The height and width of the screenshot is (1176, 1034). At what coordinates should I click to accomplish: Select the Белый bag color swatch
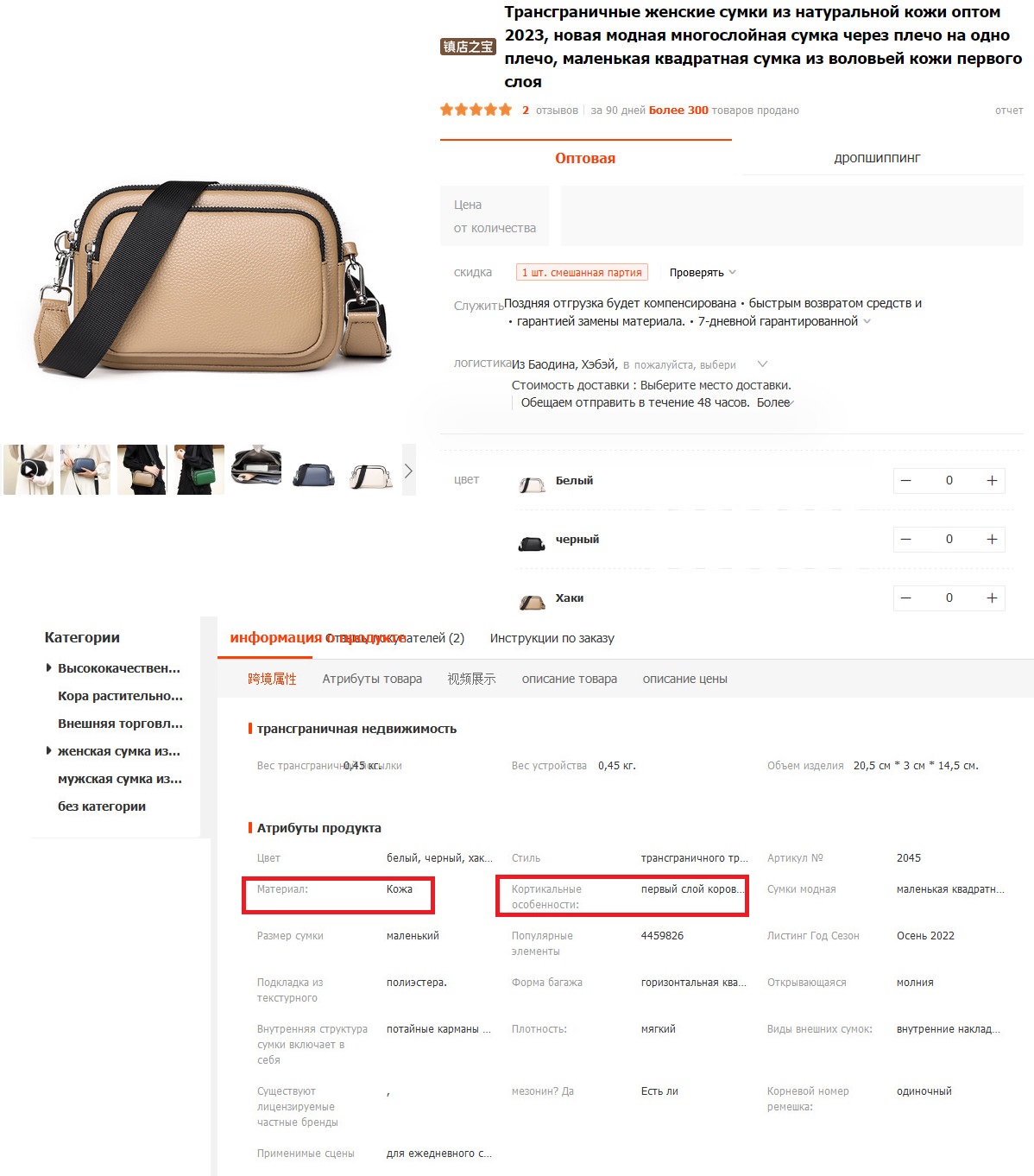pyautogui.click(x=532, y=484)
